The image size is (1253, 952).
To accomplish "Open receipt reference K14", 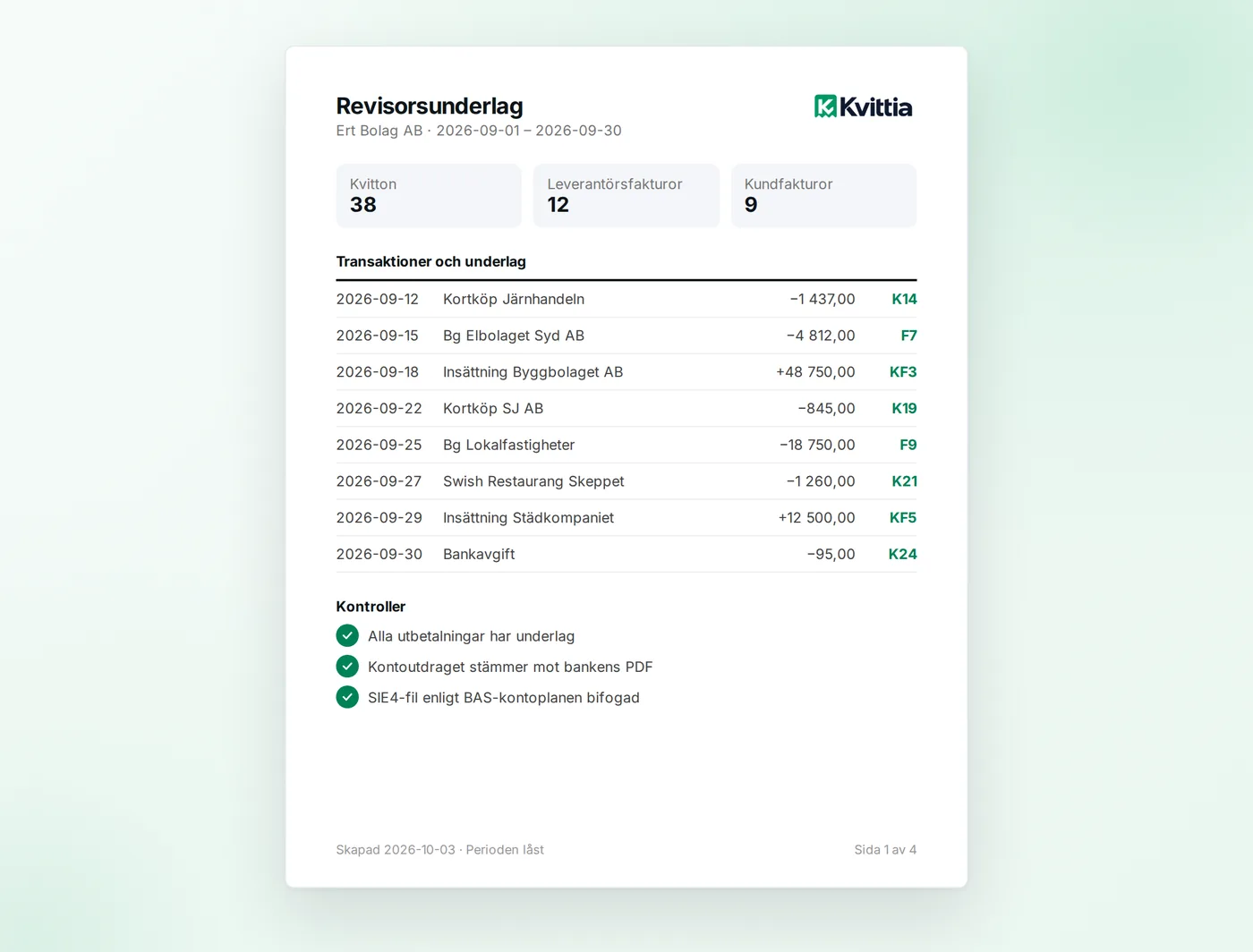I will point(904,299).
